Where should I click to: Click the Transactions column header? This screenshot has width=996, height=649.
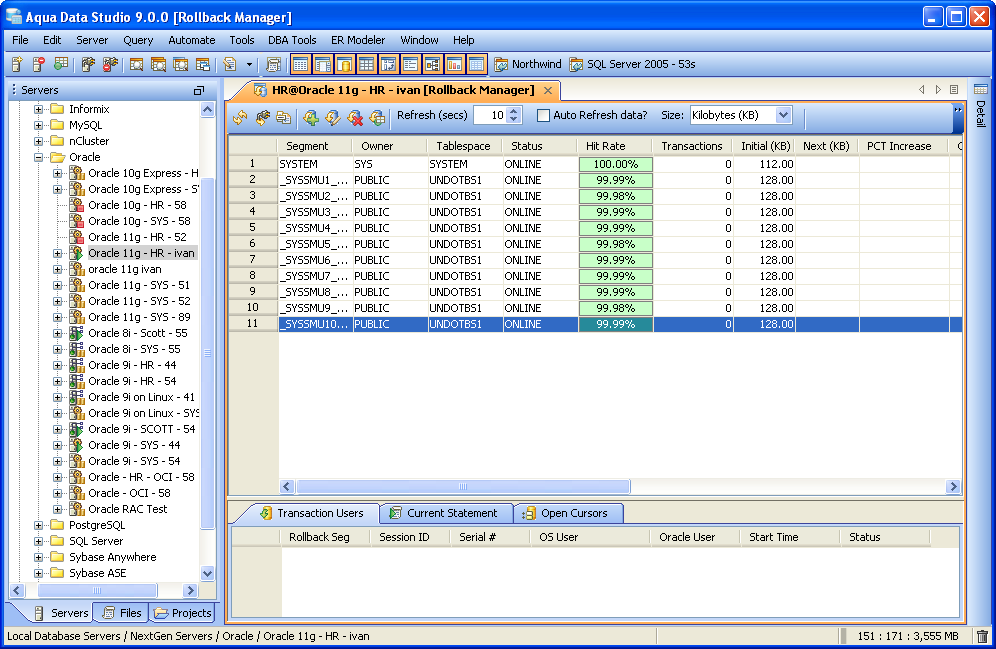[x=692, y=146]
